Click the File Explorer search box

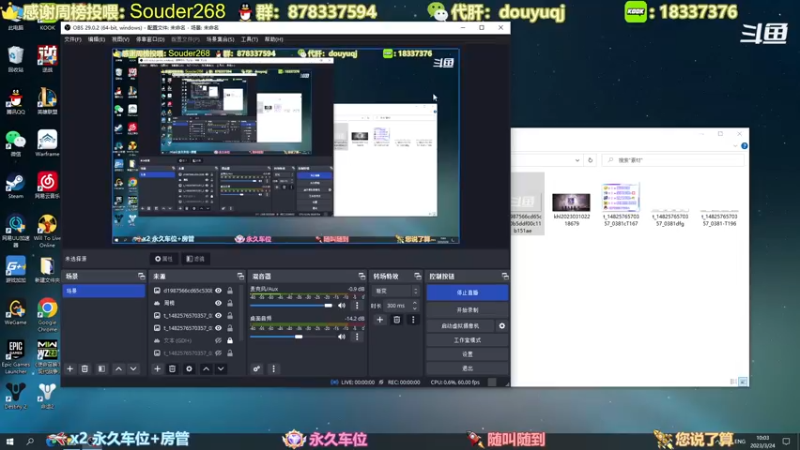coord(672,160)
